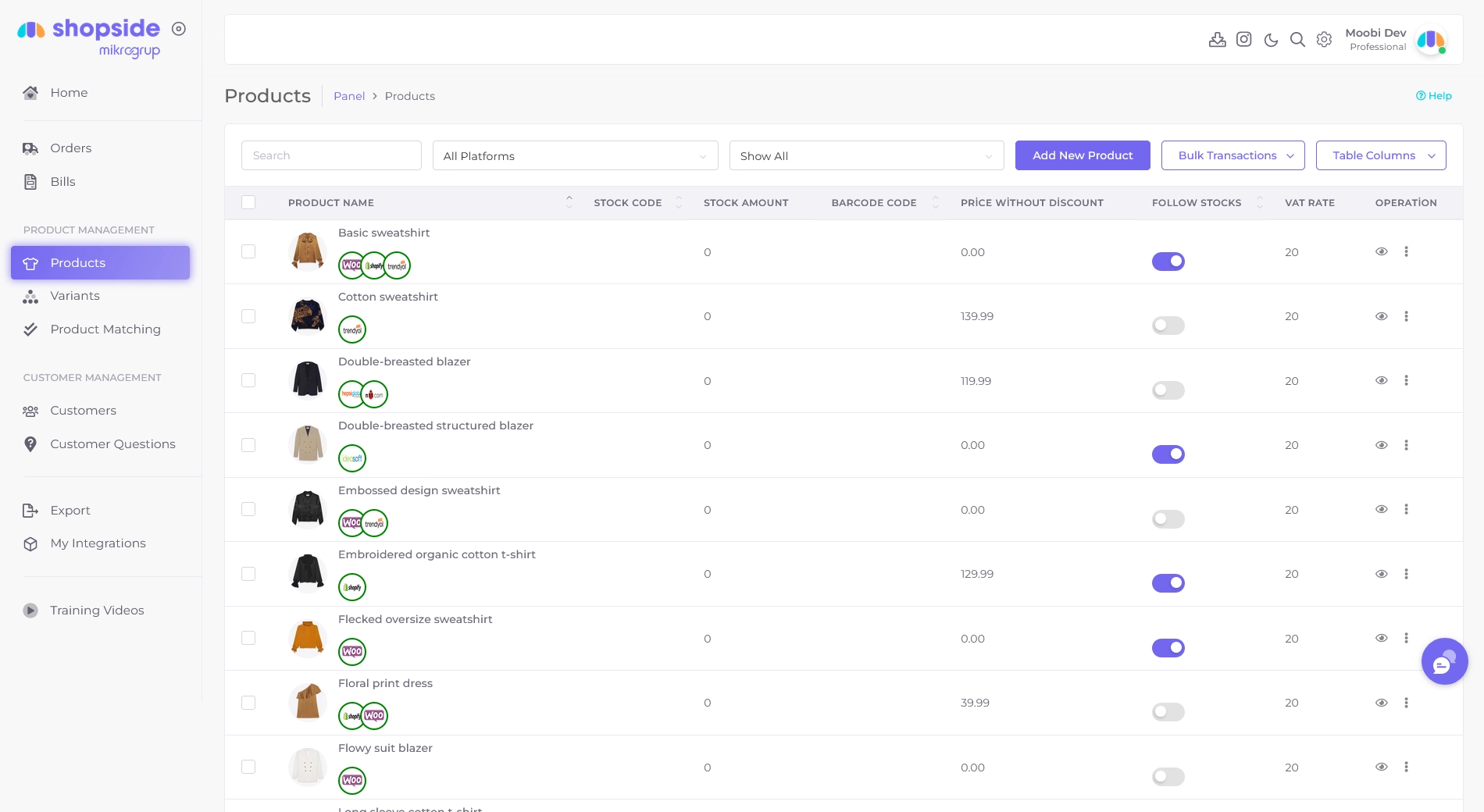The height and width of the screenshot is (812, 1484).
Task: Enable follow stocks for Cotton sweatshirt
Action: [1168, 326]
